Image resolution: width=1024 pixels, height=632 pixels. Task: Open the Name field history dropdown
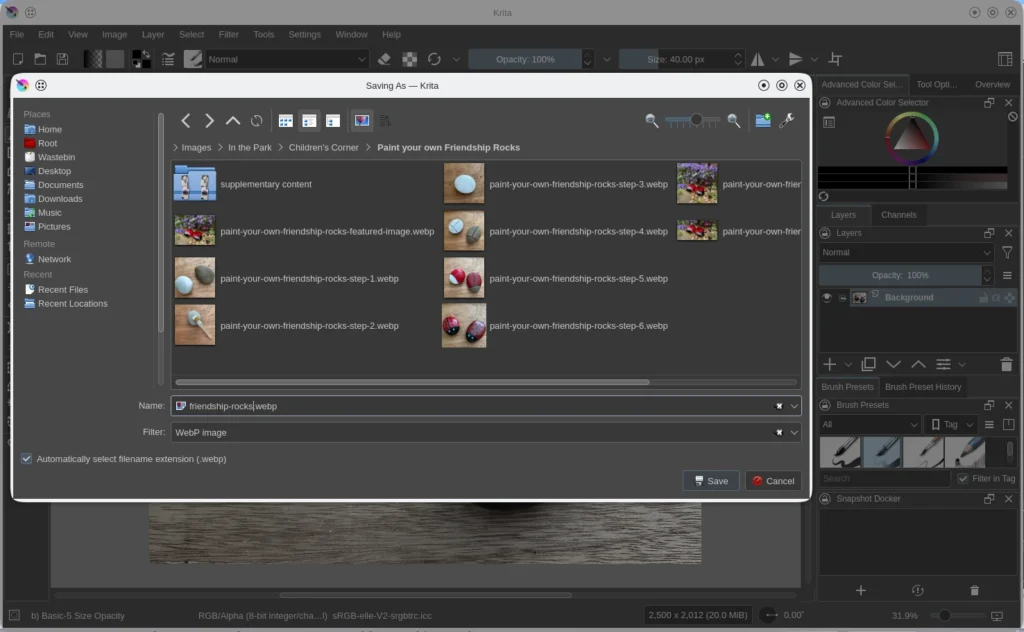click(x=794, y=406)
